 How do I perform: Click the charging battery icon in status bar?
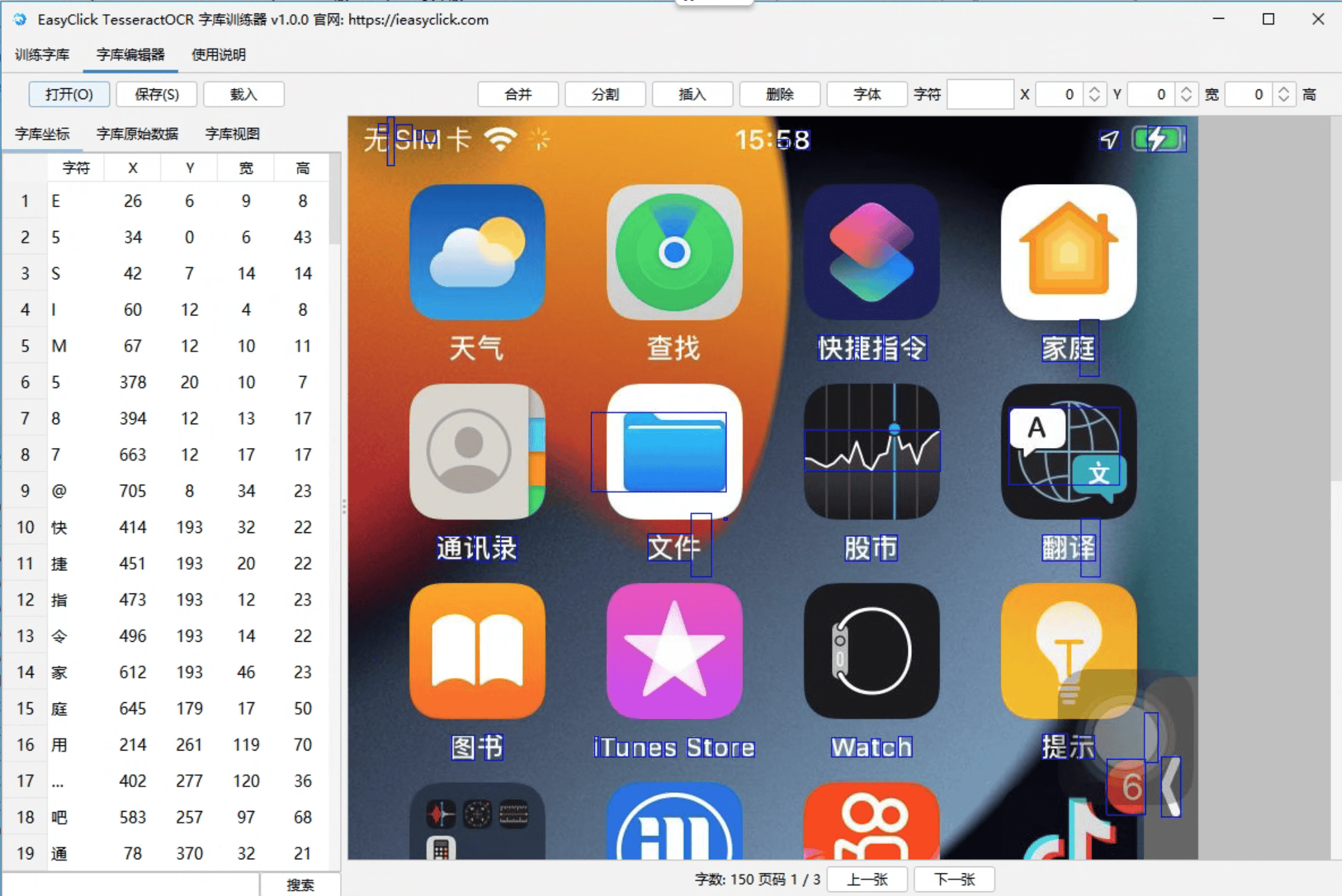pyautogui.click(x=1159, y=139)
